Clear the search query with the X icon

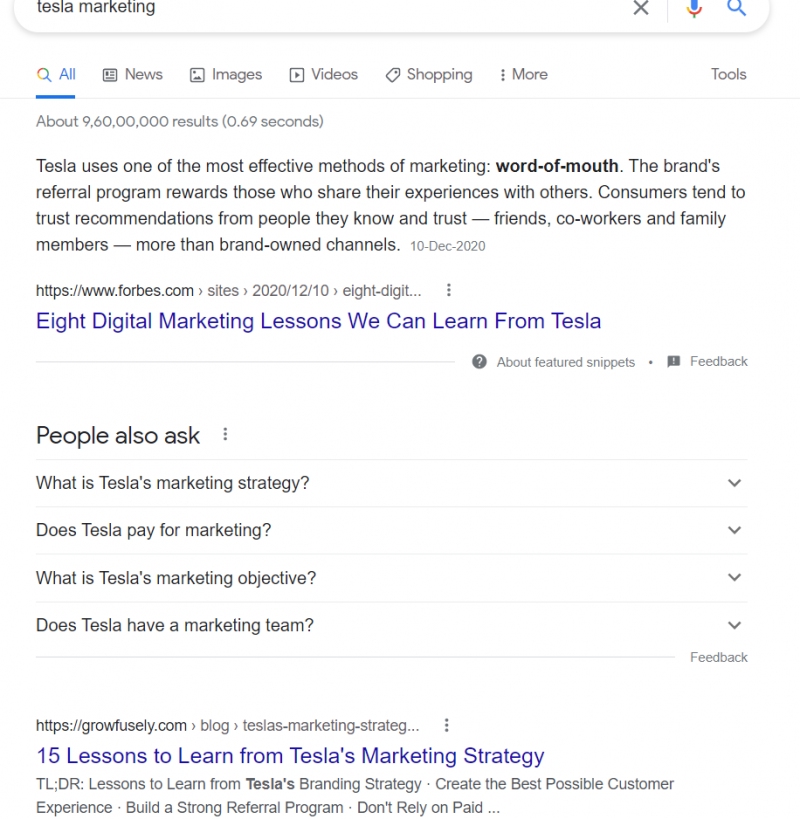(641, 8)
